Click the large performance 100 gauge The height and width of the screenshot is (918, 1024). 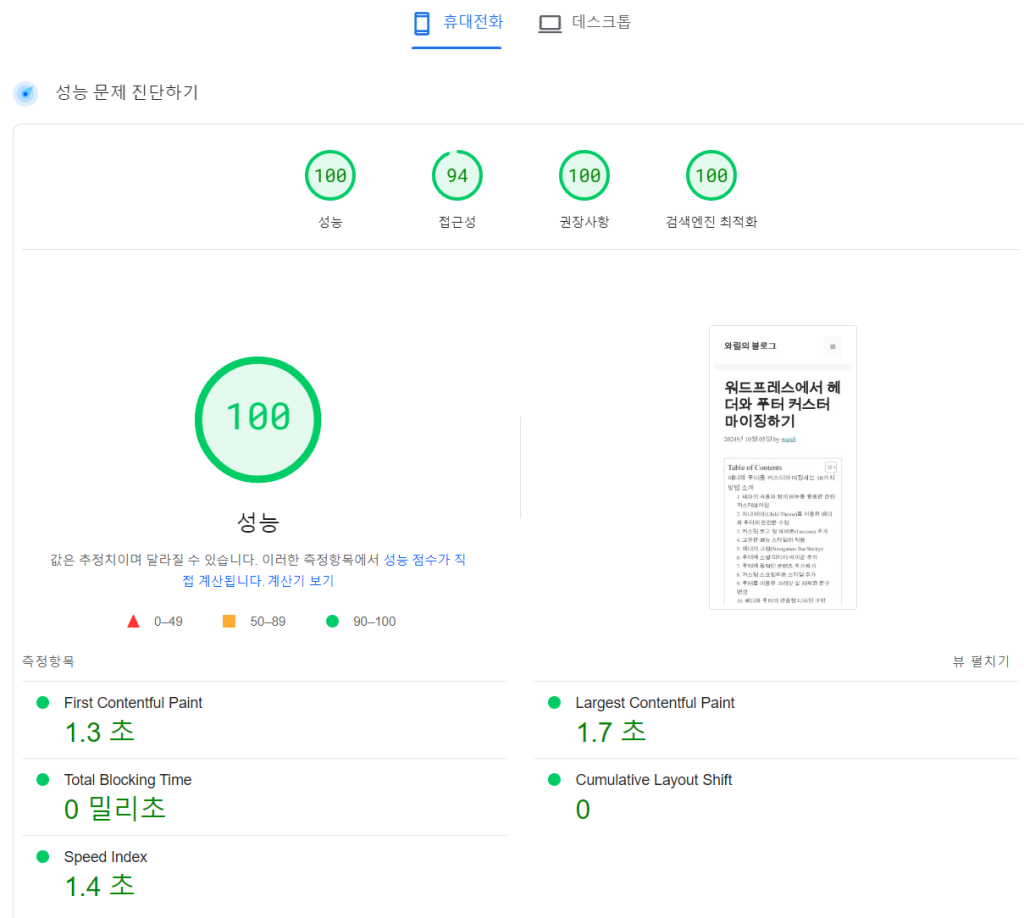click(x=258, y=420)
